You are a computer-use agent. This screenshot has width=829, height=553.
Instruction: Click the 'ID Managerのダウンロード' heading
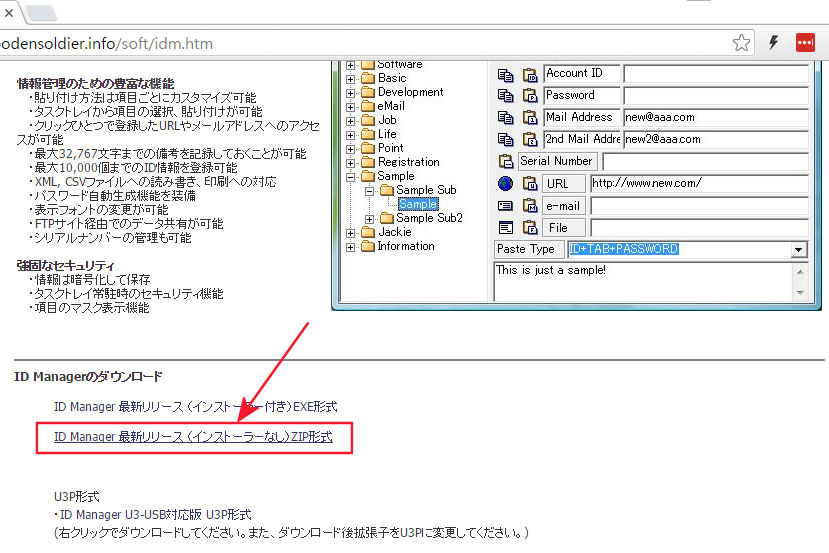[x=88, y=377]
